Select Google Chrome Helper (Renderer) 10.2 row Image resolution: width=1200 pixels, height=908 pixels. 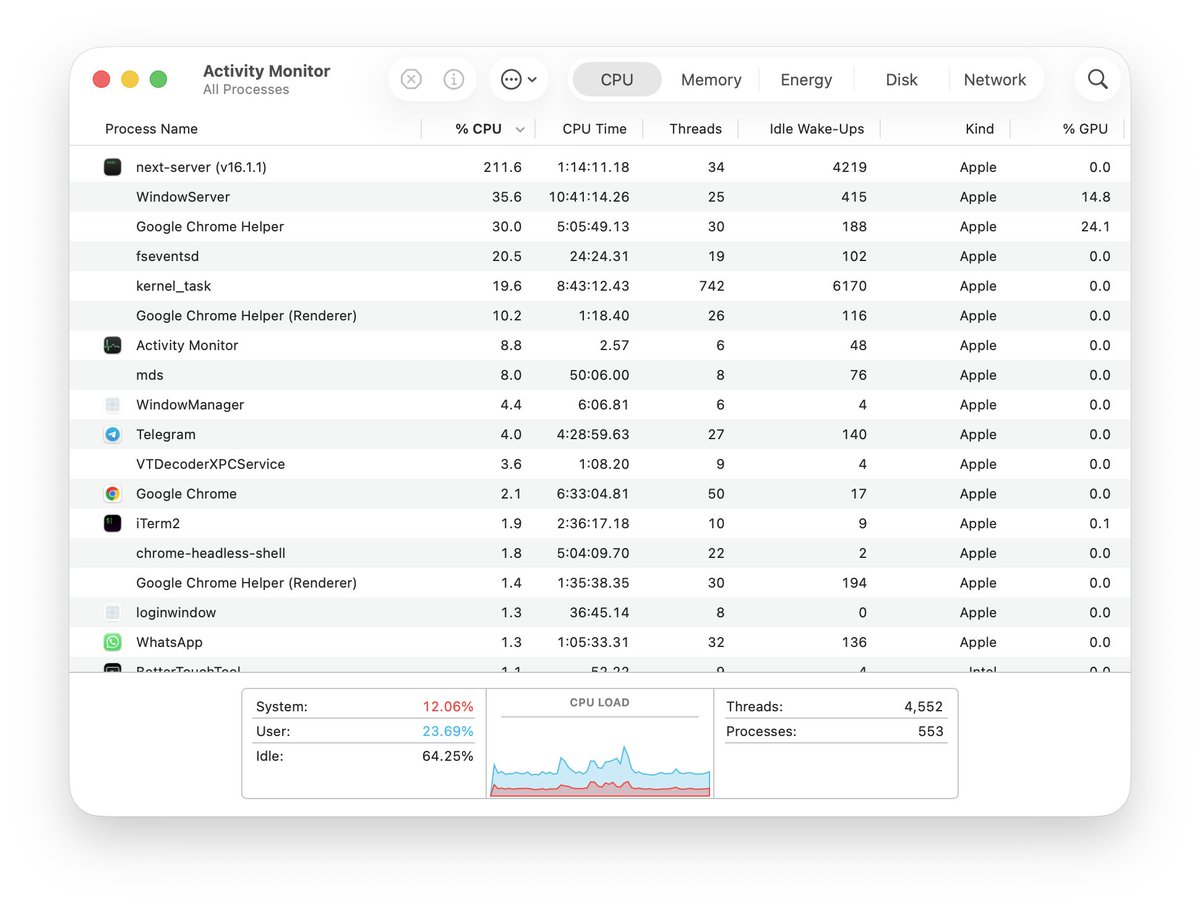point(600,316)
